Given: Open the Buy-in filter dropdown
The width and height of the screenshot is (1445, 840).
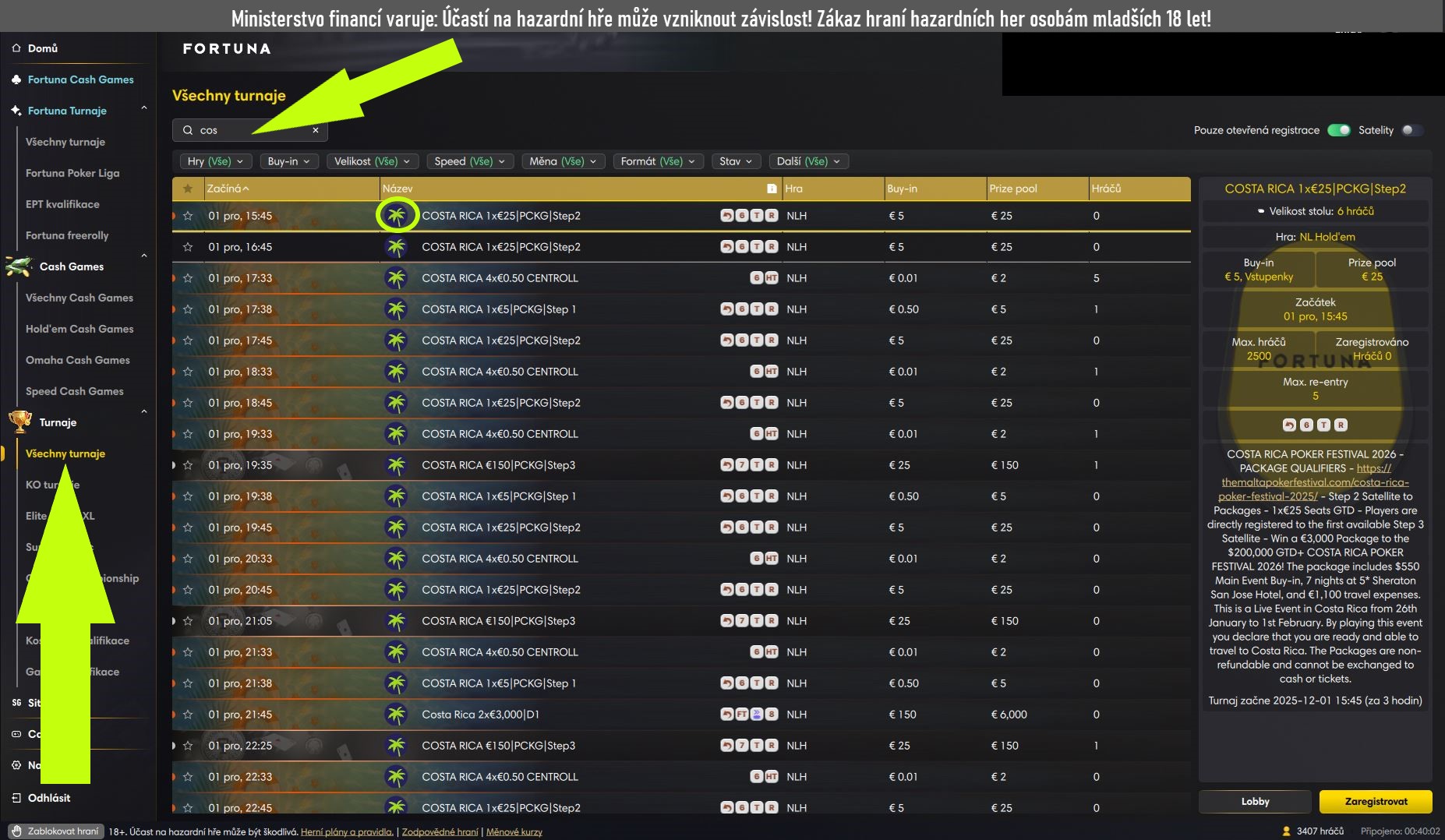Looking at the screenshot, I should coord(288,161).
